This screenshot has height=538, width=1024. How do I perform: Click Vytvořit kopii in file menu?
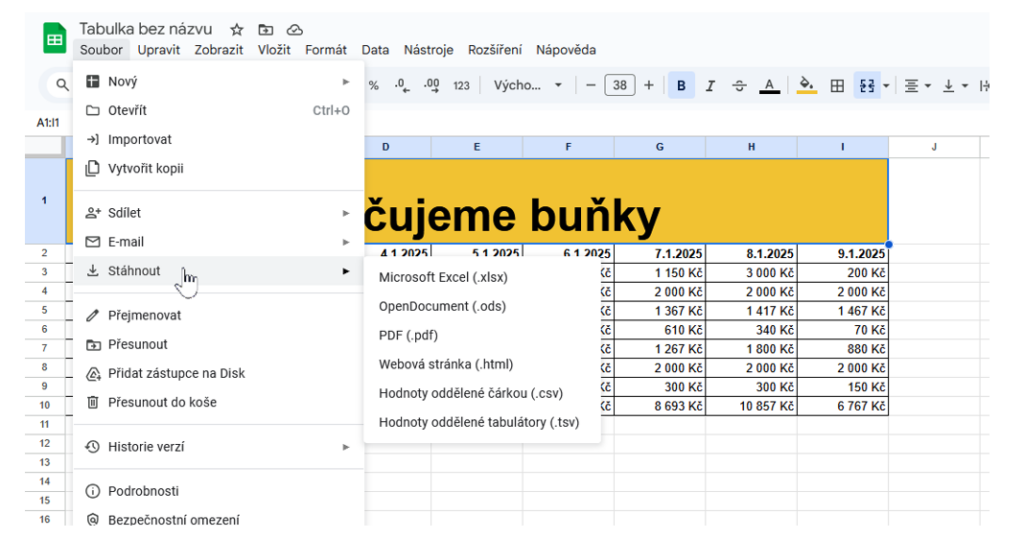pyautogui.click(x=146, y=168)
